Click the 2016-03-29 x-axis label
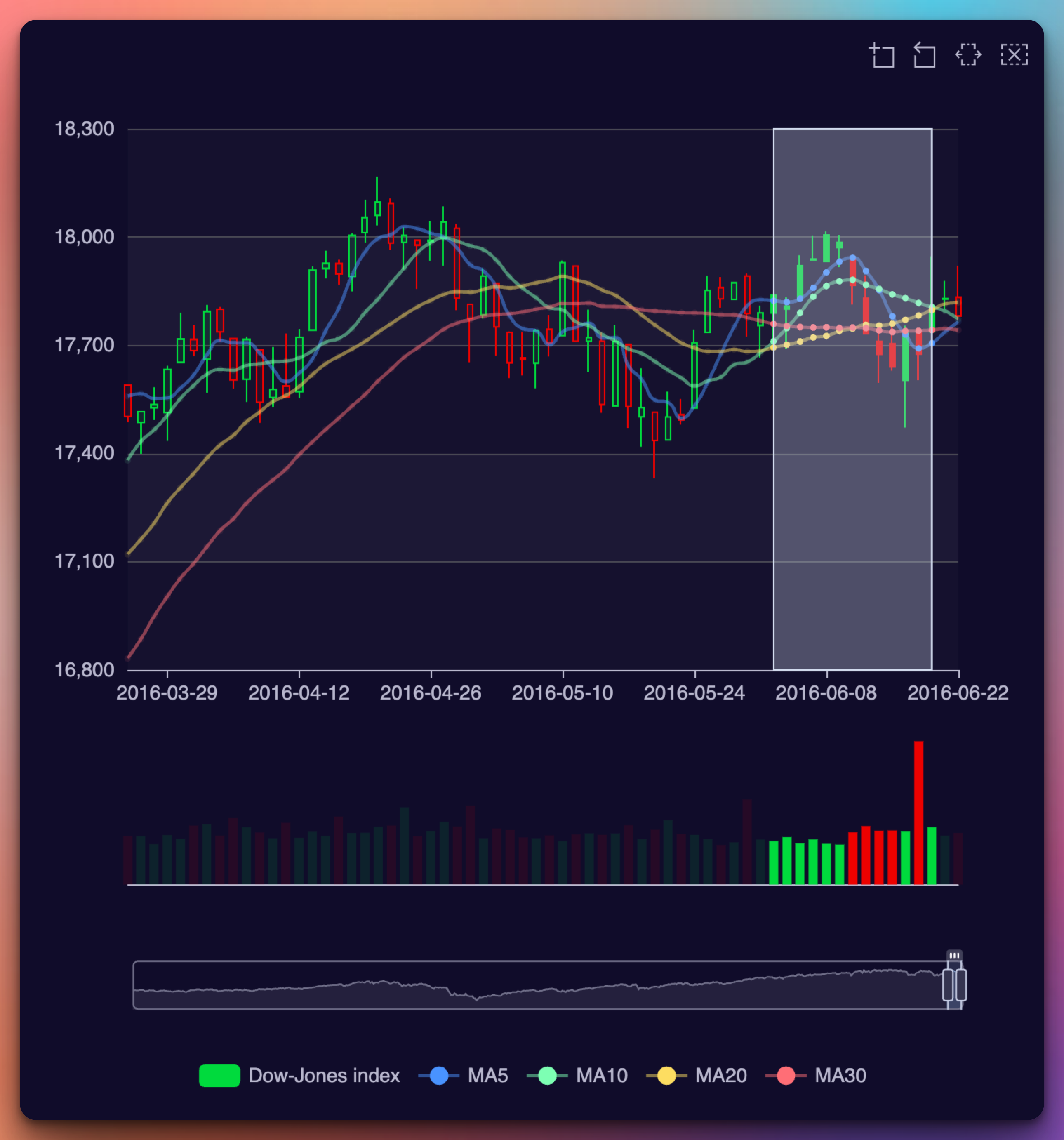1064x1140 pixels. [x=167, y=693]
